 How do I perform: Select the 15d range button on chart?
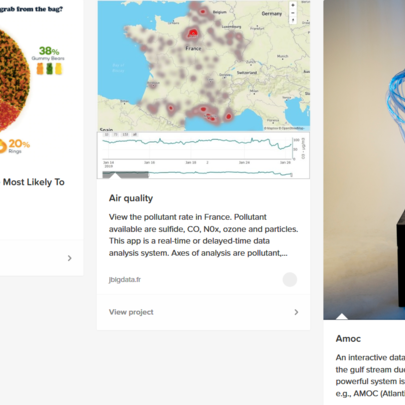[125, 135]
